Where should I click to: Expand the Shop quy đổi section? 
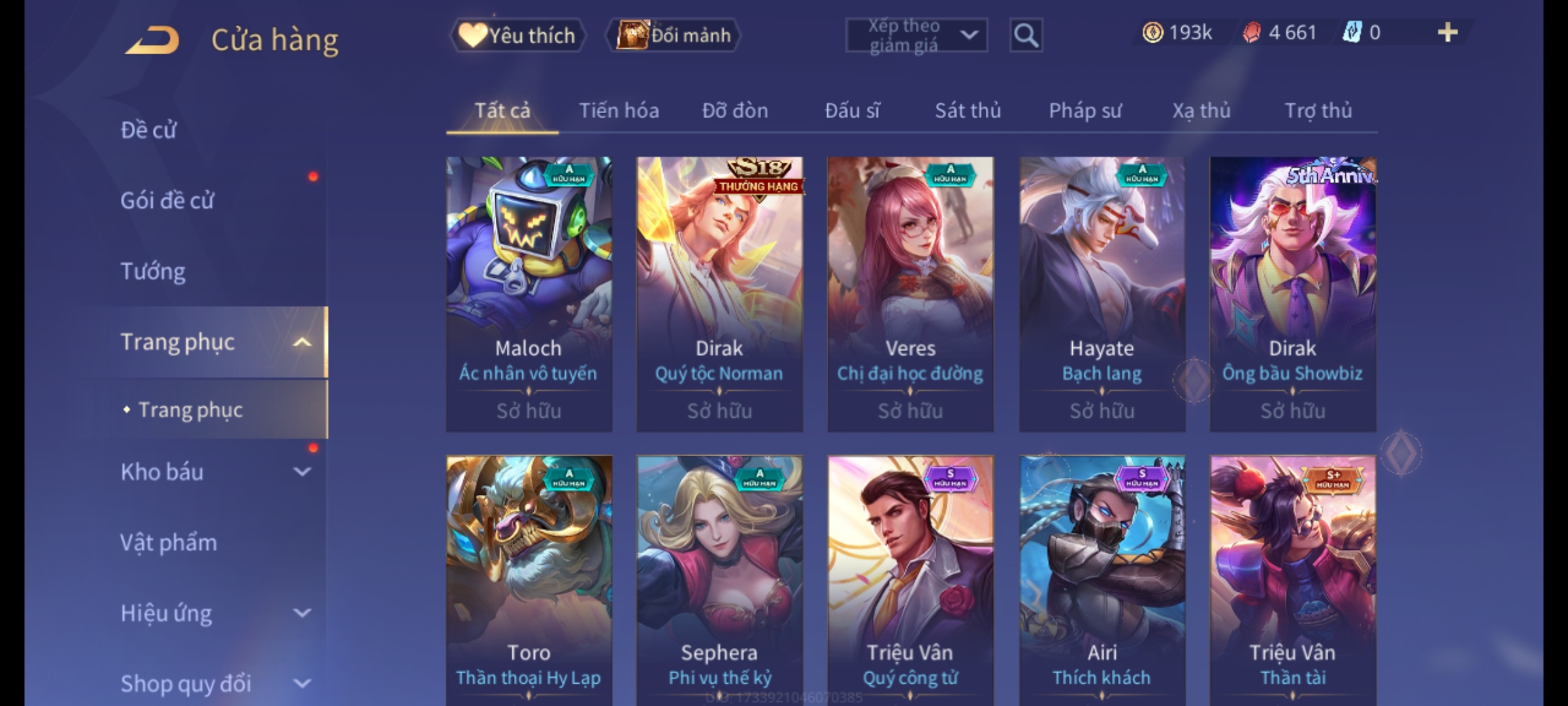(302, 683)
